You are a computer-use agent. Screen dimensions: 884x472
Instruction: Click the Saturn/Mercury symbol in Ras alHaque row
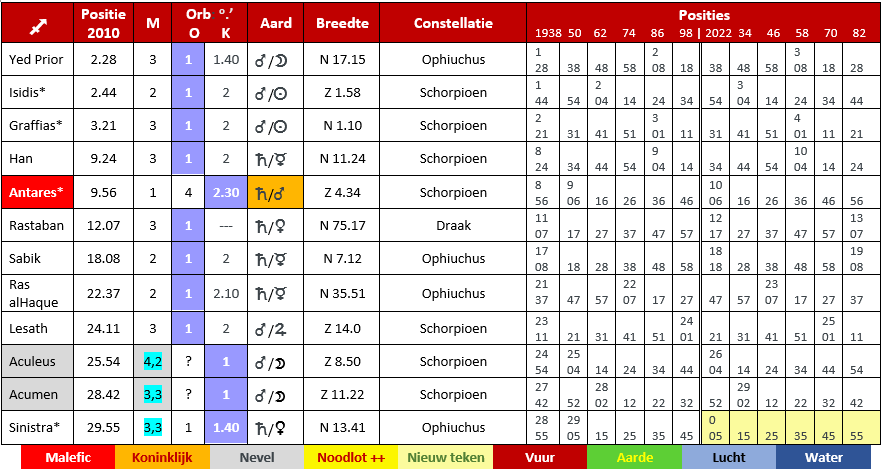tap(271, 294)
